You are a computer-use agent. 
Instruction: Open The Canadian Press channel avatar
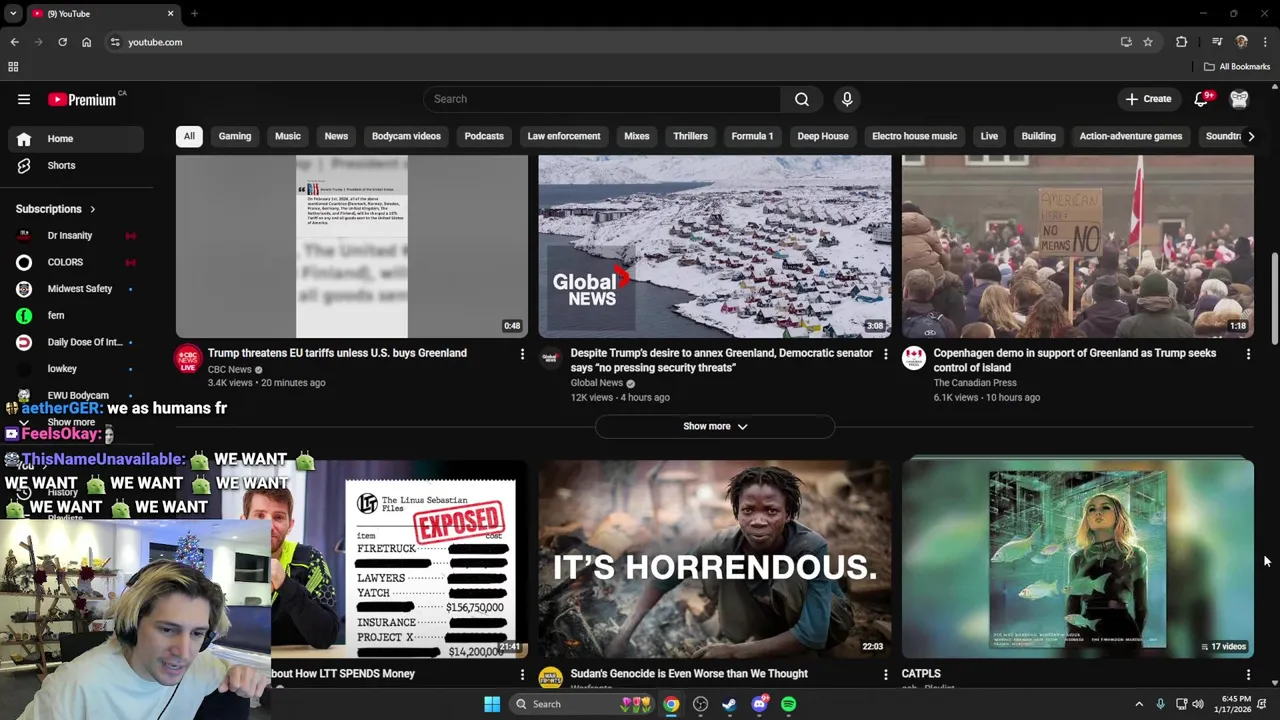click(914, 358)
